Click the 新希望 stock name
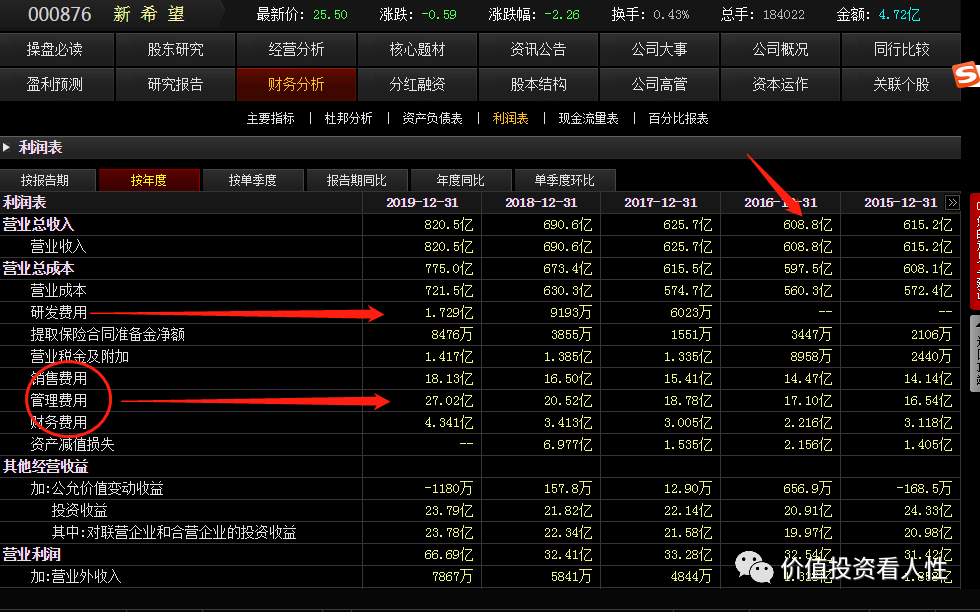This screenshot has height=612, width=980. [x=149, y=14]
